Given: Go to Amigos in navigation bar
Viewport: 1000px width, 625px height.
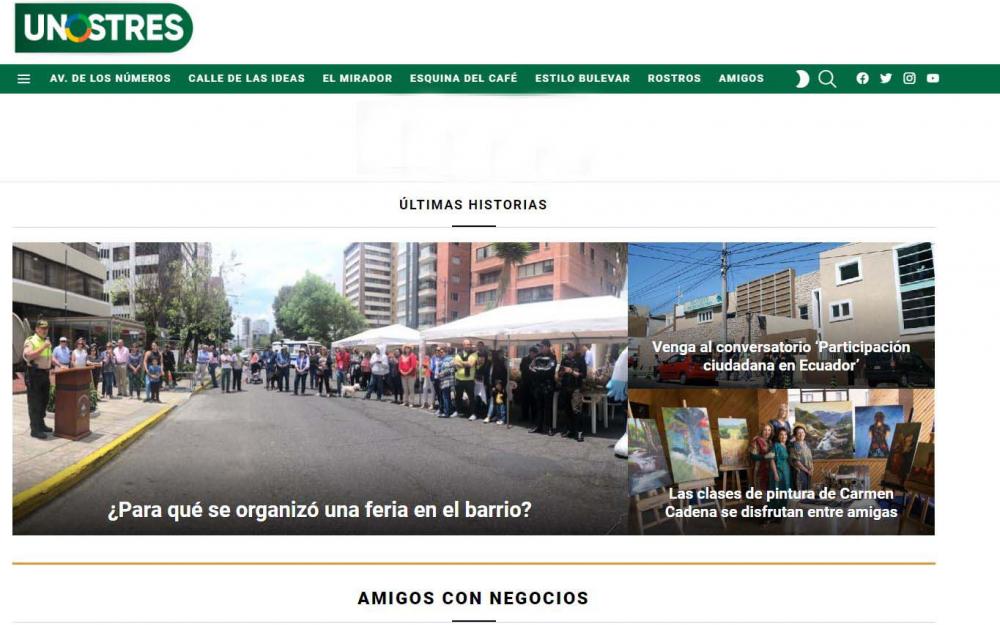Looking at the screenshot, I should click(741, 79).
